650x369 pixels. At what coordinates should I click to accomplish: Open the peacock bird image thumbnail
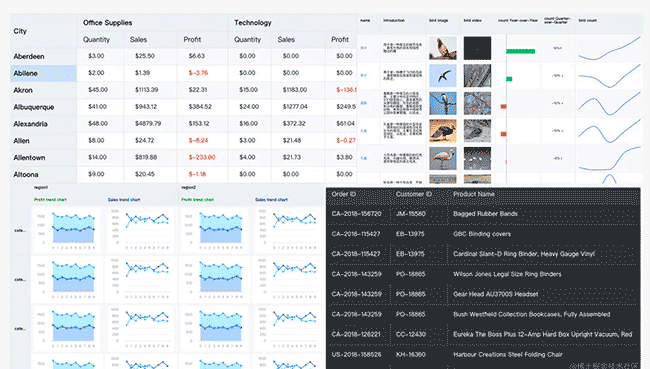click(443, 131)
